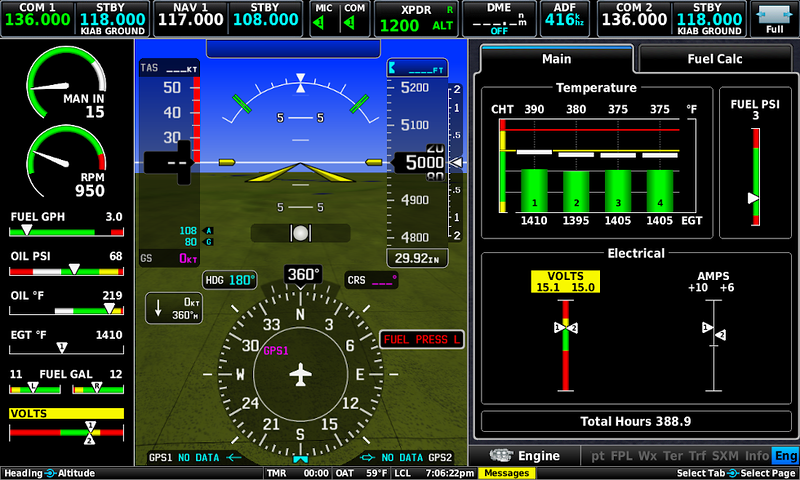Click the MAN IN manifold pressure gauge

[66, 83]
